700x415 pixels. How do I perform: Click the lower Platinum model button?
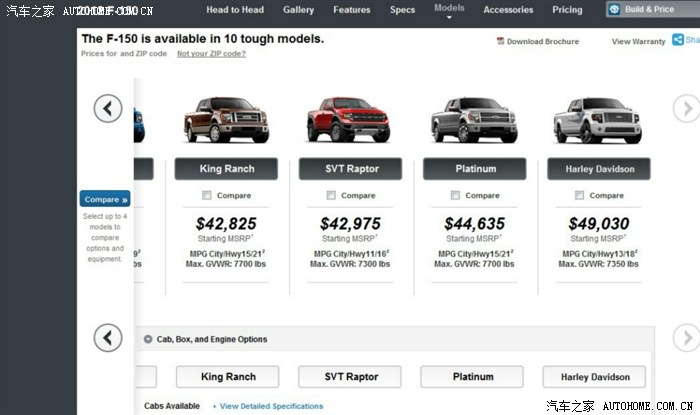[x=473, y=377]
